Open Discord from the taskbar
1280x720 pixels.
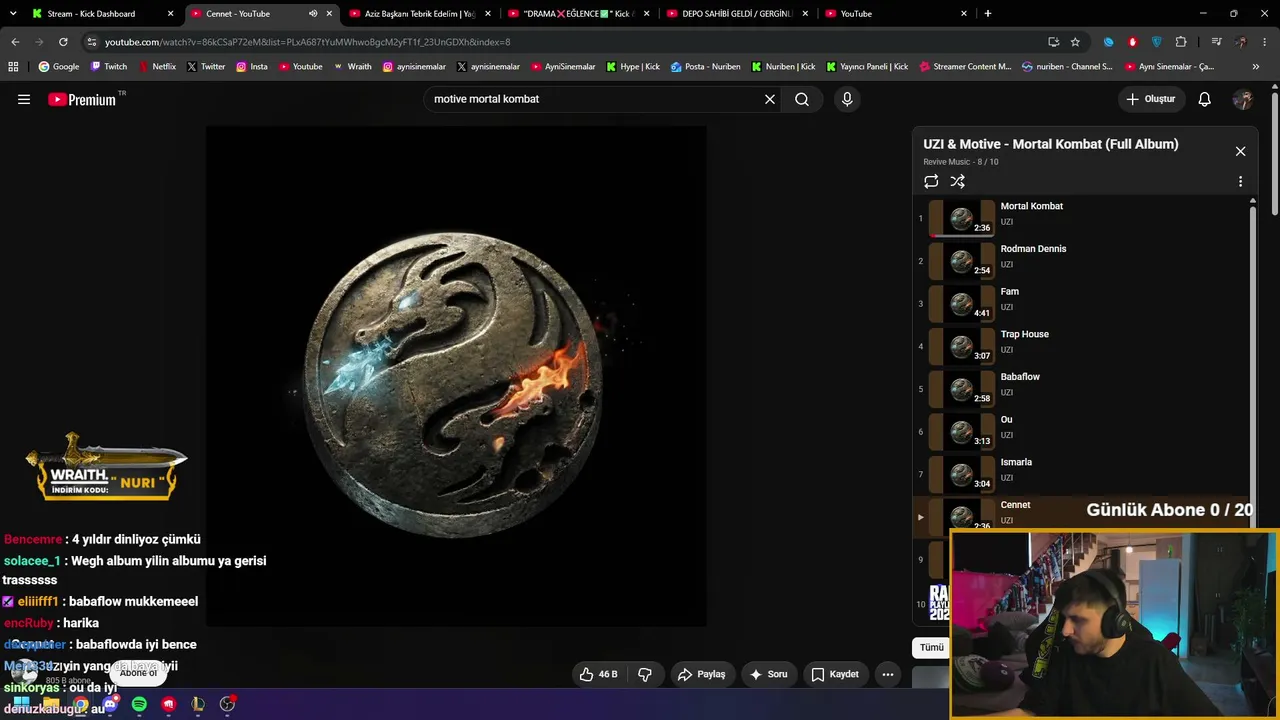[110, 704]
